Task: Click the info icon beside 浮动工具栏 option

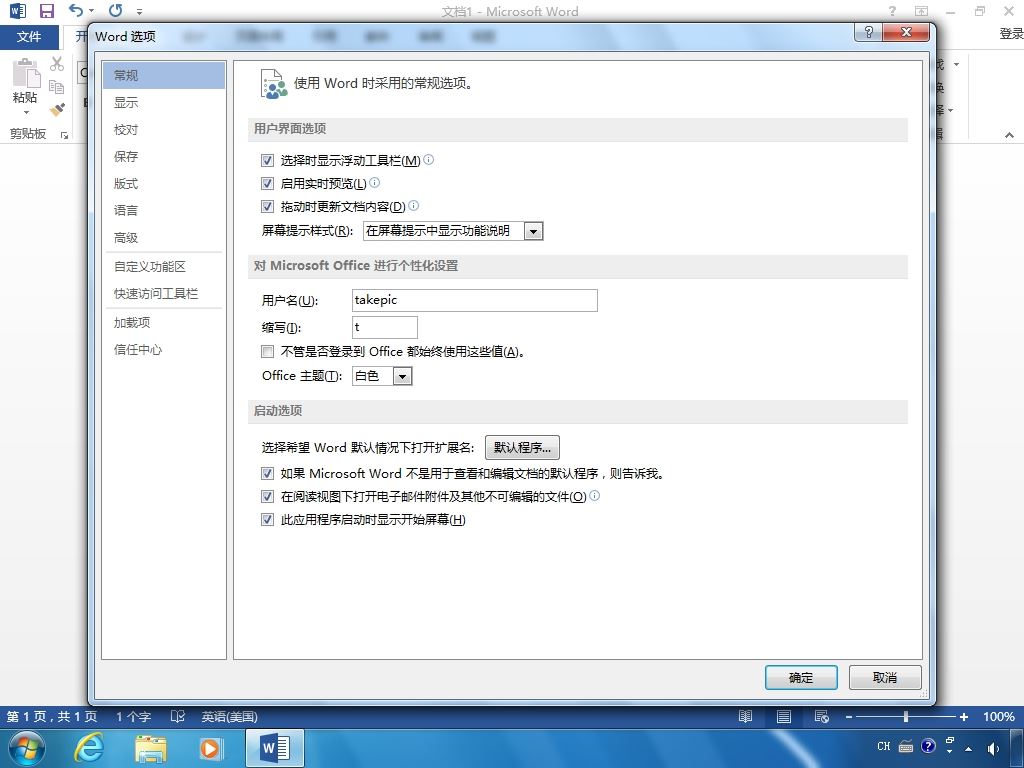Action: [x=428, y=159]
